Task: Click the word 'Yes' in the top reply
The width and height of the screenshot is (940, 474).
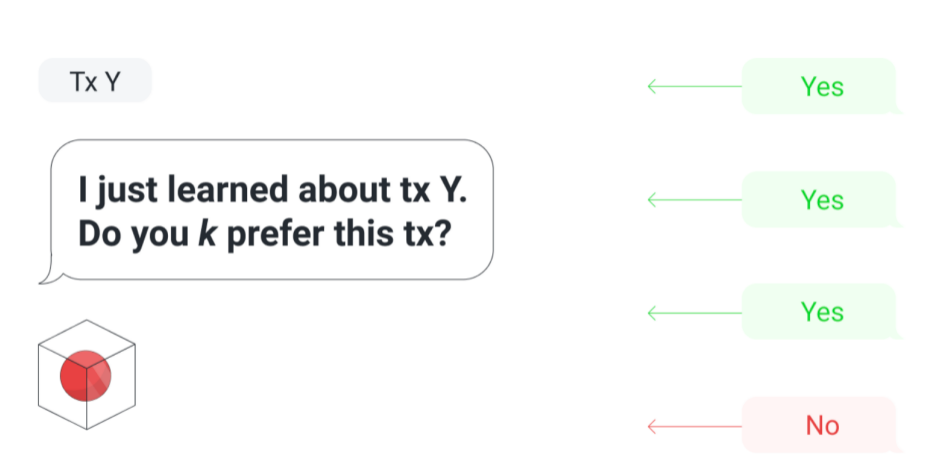Action: tap(822, 87)
